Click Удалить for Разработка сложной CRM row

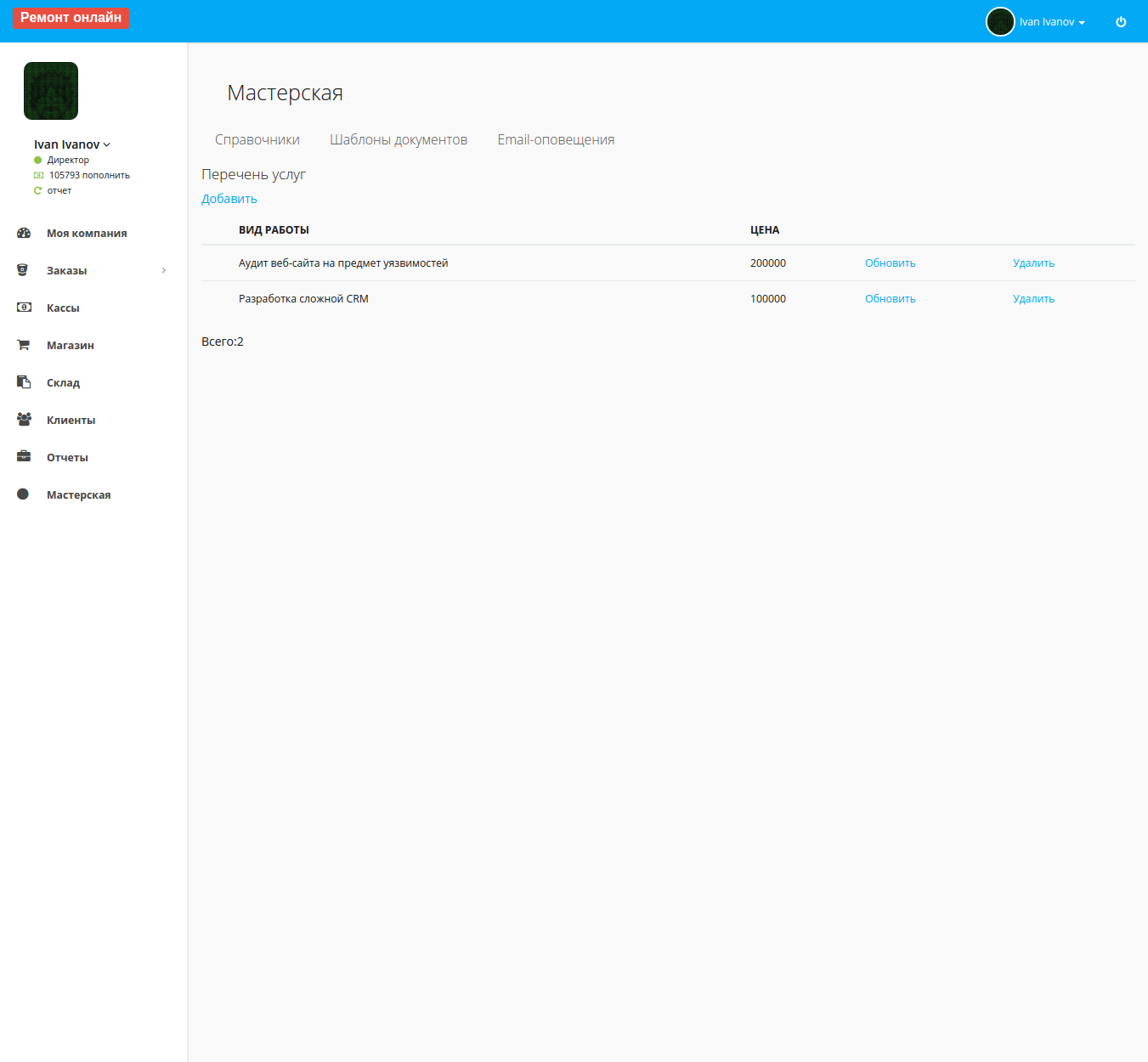1034,299
